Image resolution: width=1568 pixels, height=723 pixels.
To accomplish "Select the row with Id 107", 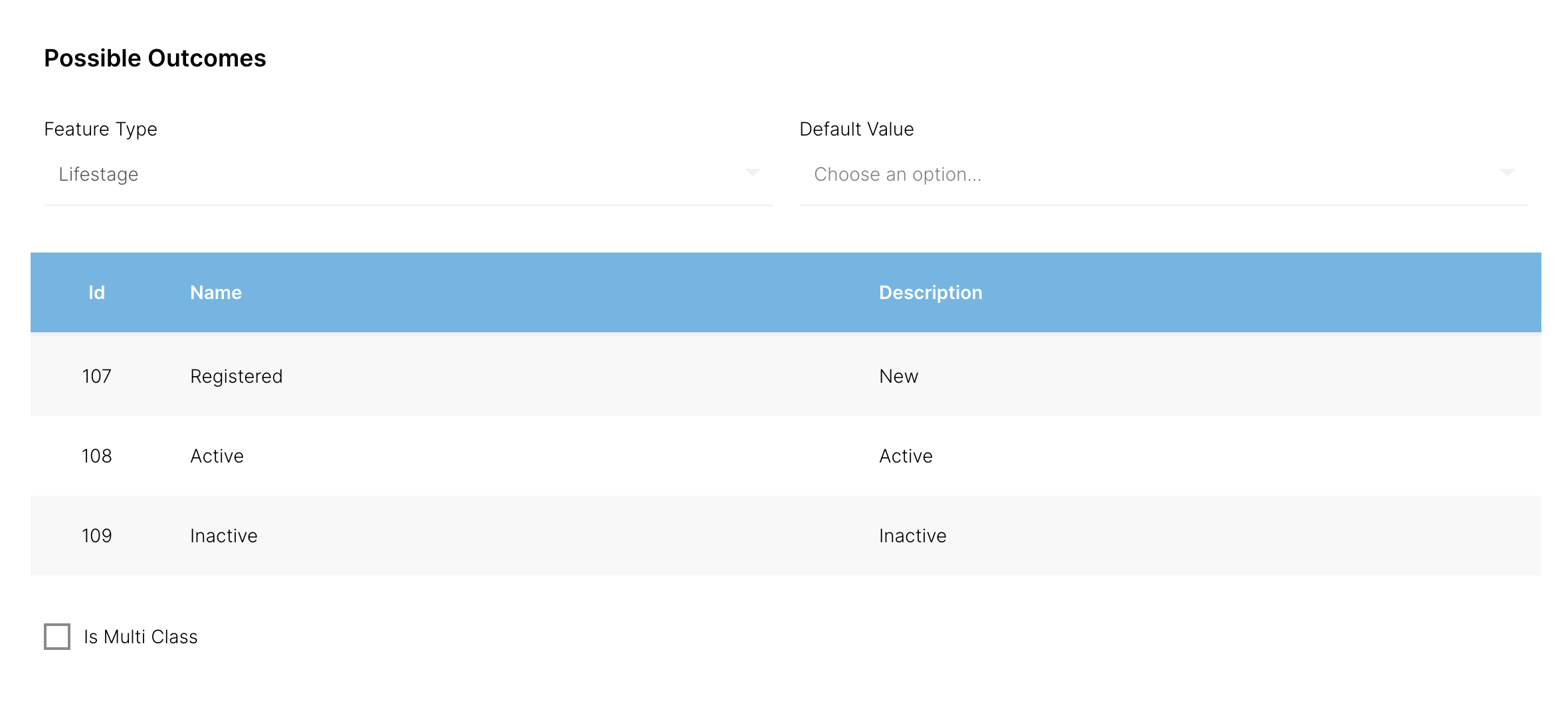I will (x=97, y=376).
